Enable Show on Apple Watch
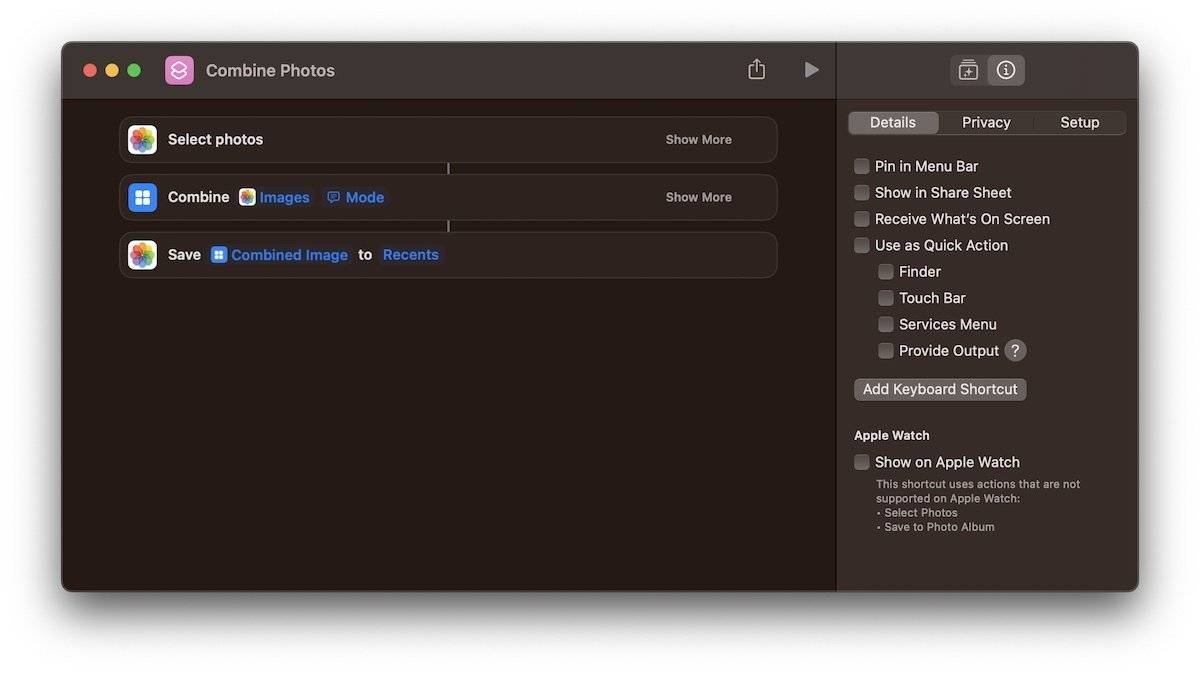 (861, 463)
